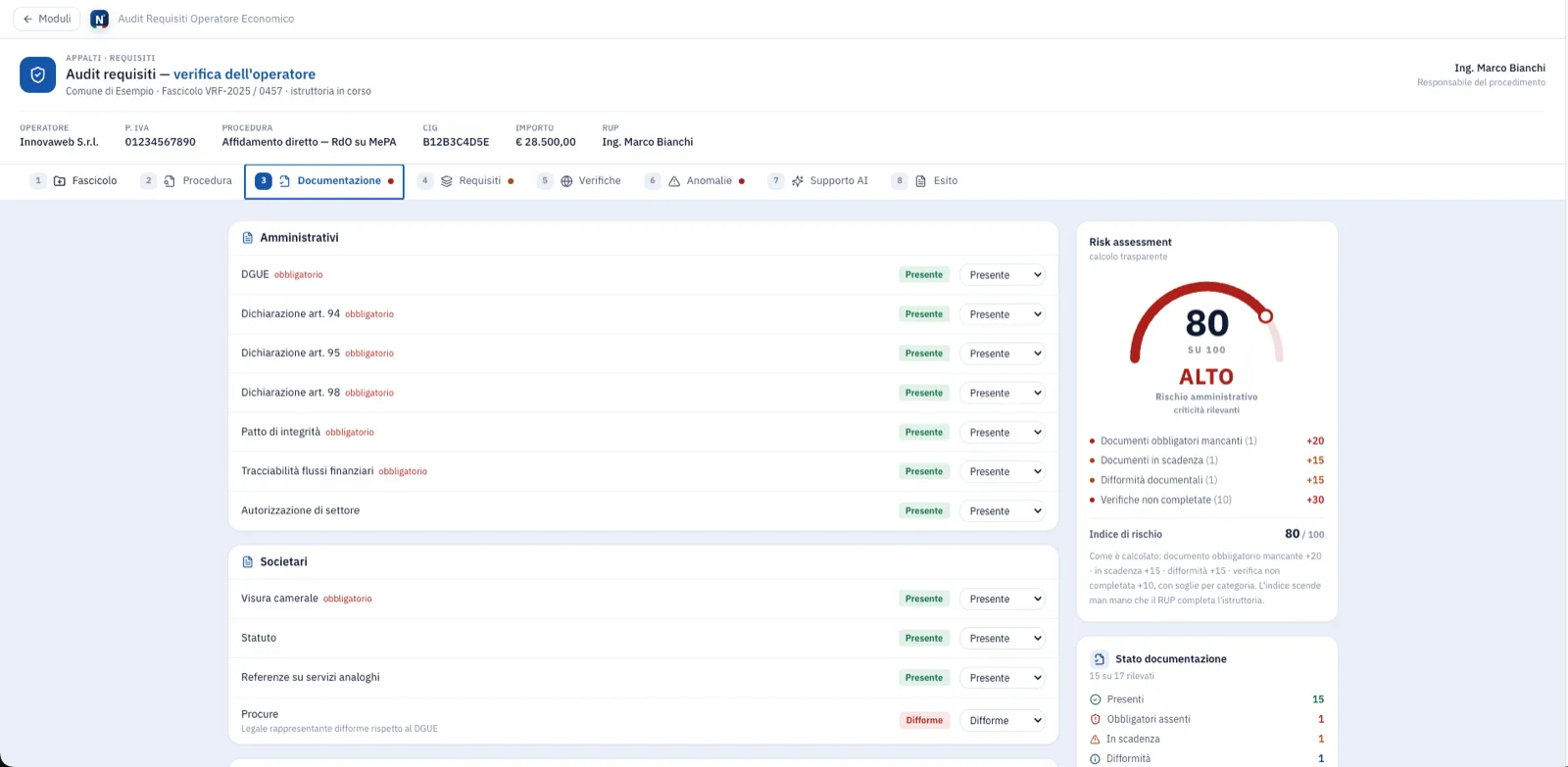Open the Procedura tab

pos(186,181)
